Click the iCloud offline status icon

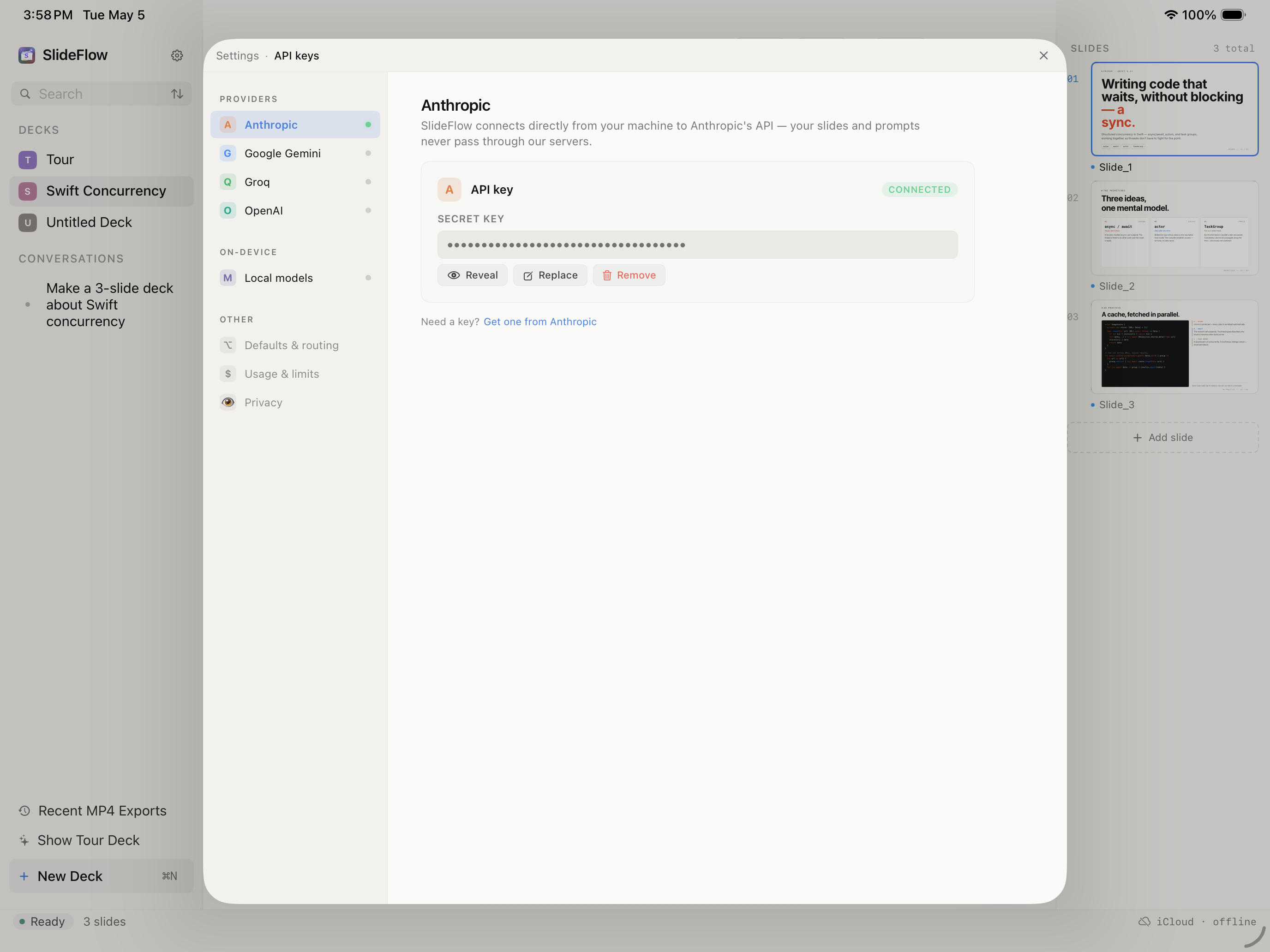(1144, 922)
